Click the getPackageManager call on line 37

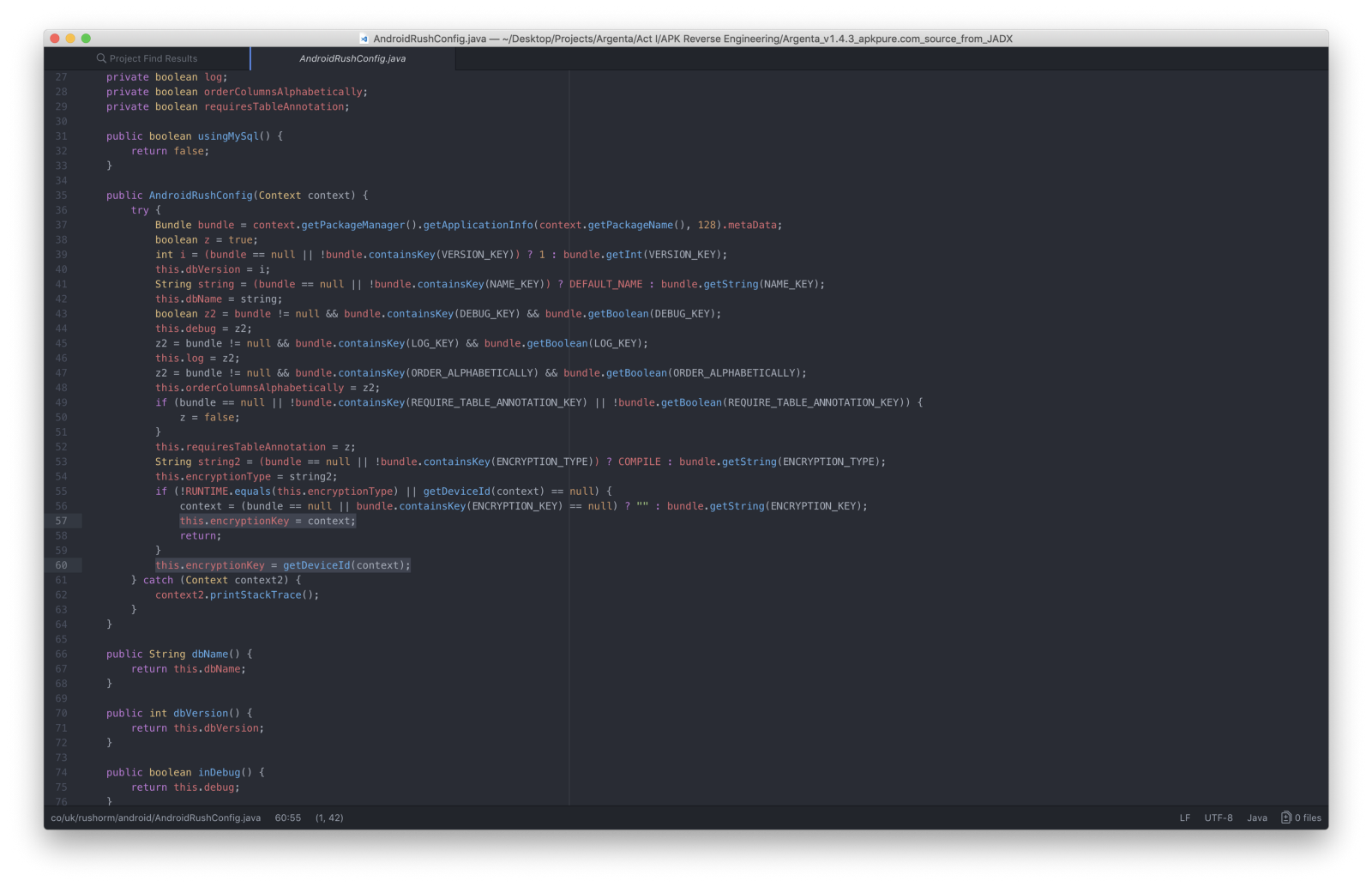(353, 225)
